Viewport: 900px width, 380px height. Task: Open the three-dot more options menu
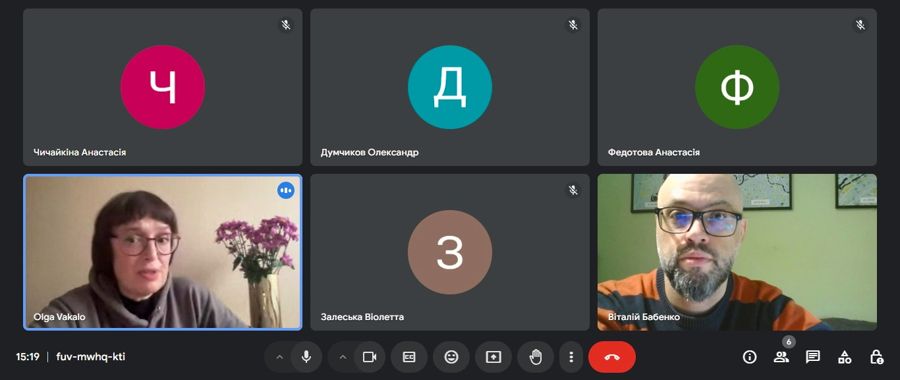(x=571, y=357)
